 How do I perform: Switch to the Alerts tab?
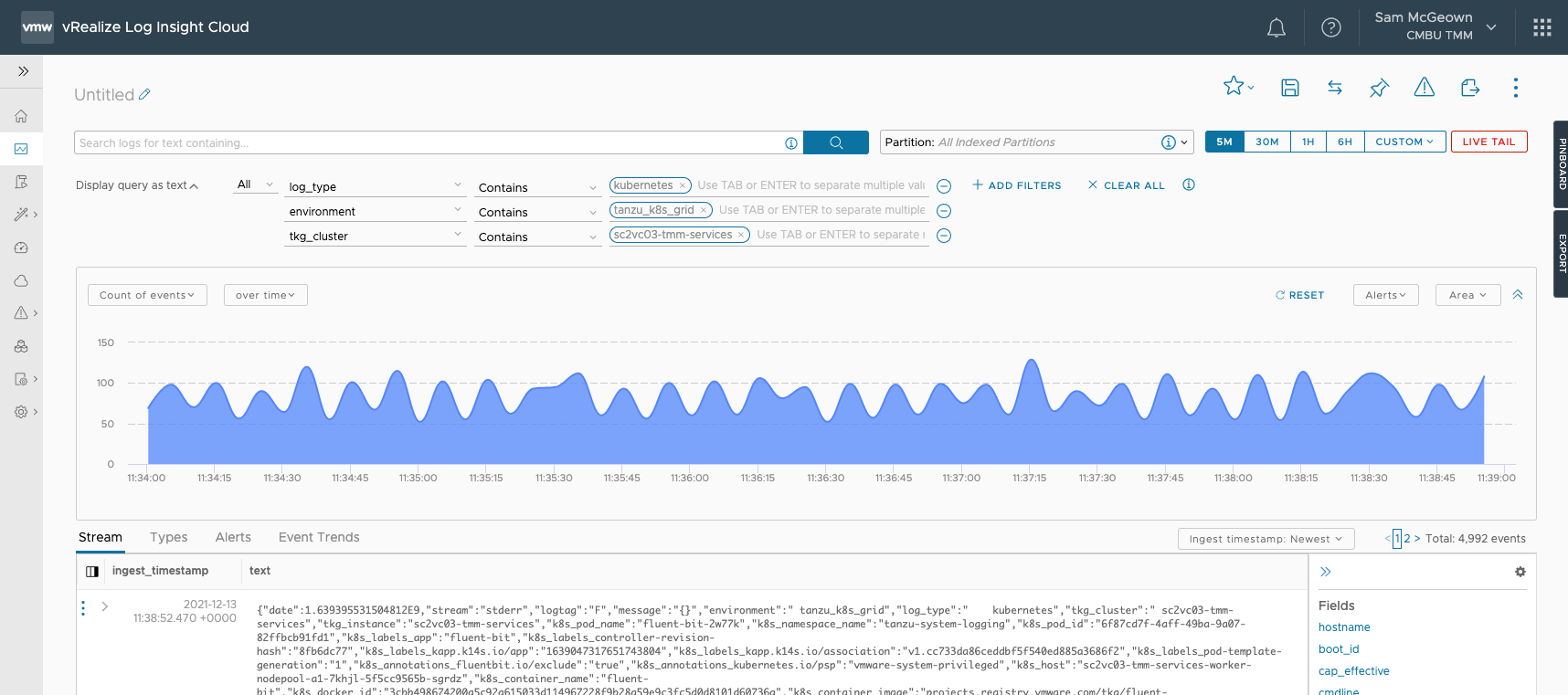click(x=233, y=537)
